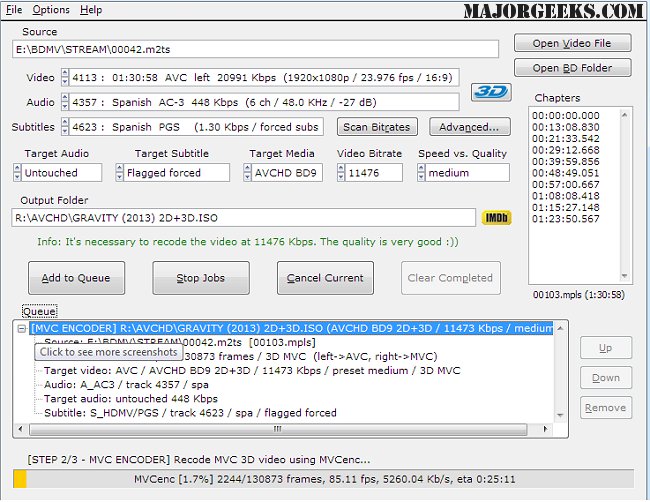
Task: Move the queue item Down
Action: pyautogui.click(x=606, y=378)
